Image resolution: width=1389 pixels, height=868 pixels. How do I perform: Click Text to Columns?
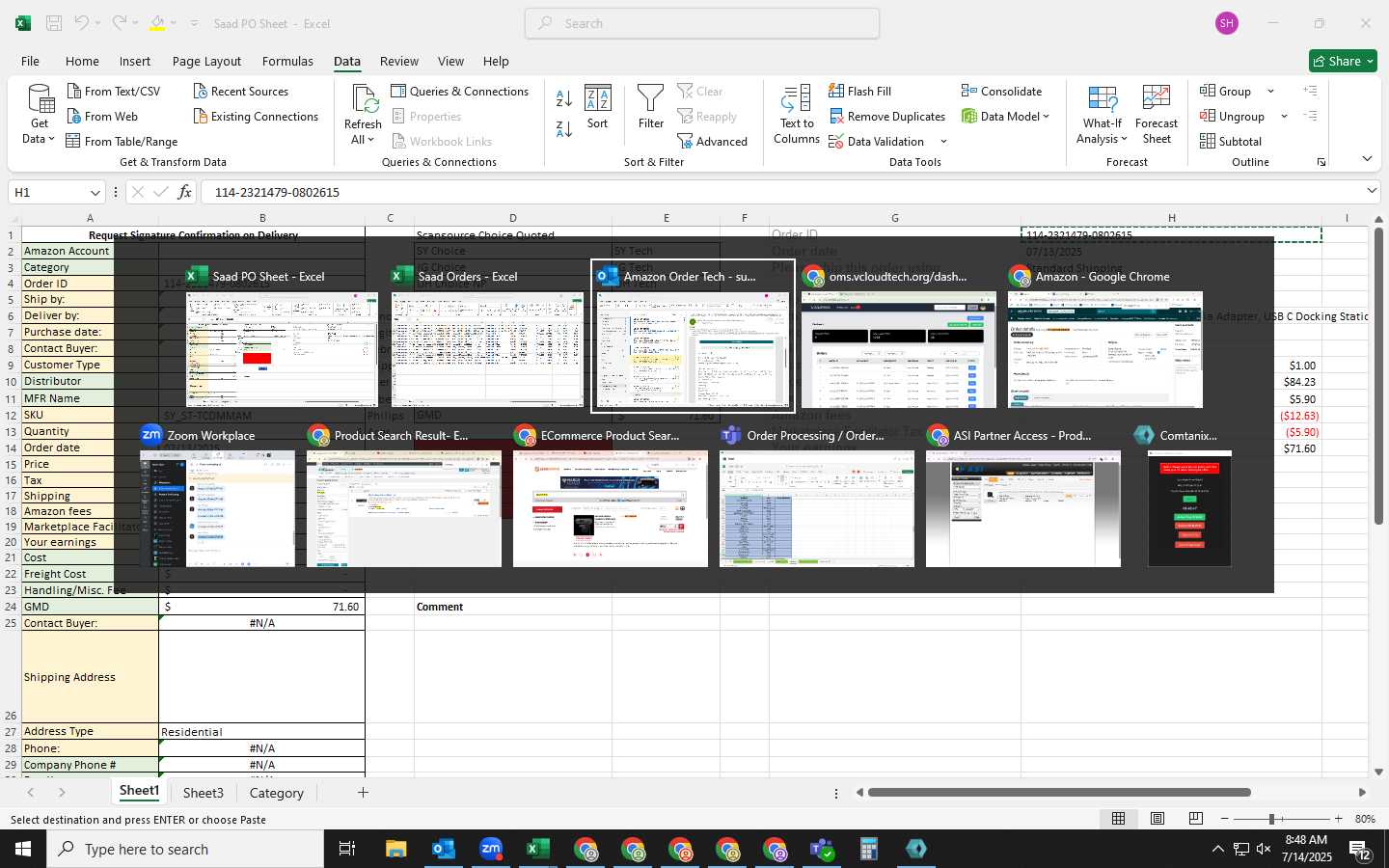pos(797,115)
